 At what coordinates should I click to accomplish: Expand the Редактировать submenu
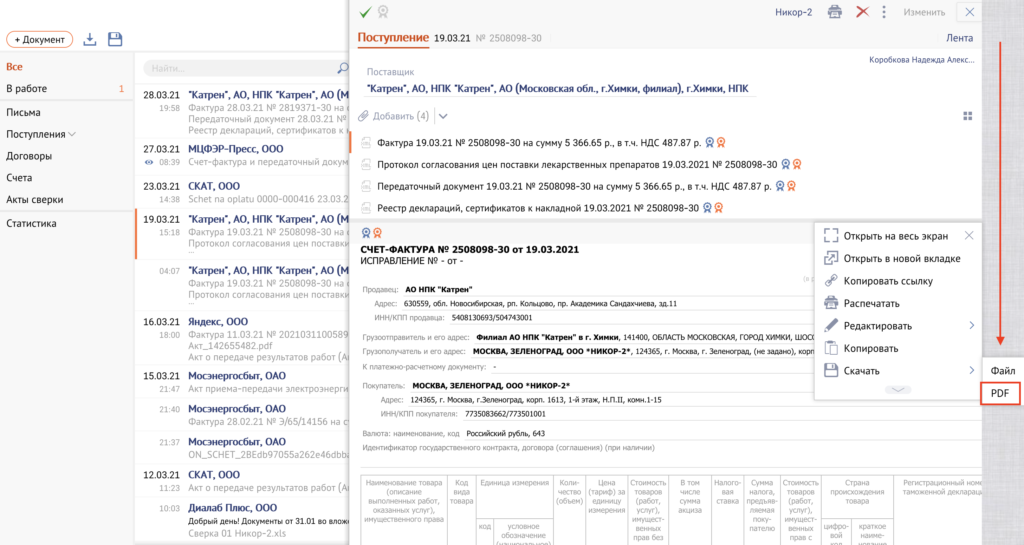(x=971, y=326)
